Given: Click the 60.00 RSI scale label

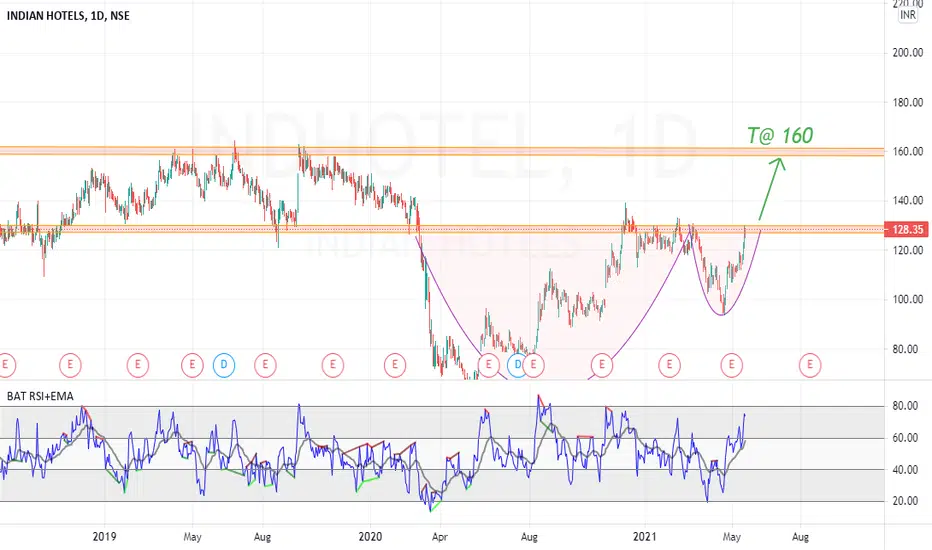Looking at the screenshot, I should [905, 438].
